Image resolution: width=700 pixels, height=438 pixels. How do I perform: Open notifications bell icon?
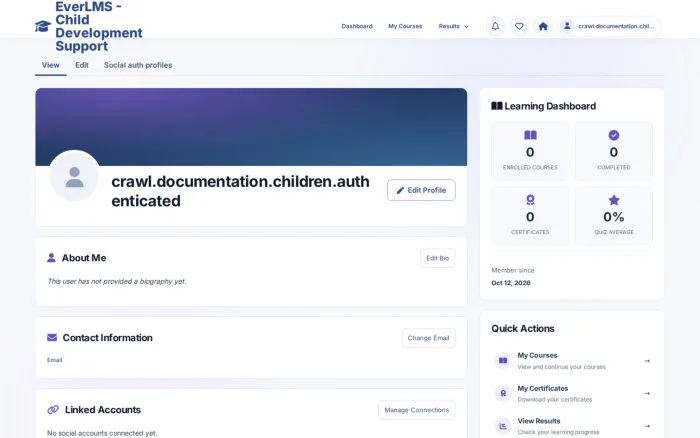[x=495, y=26]
